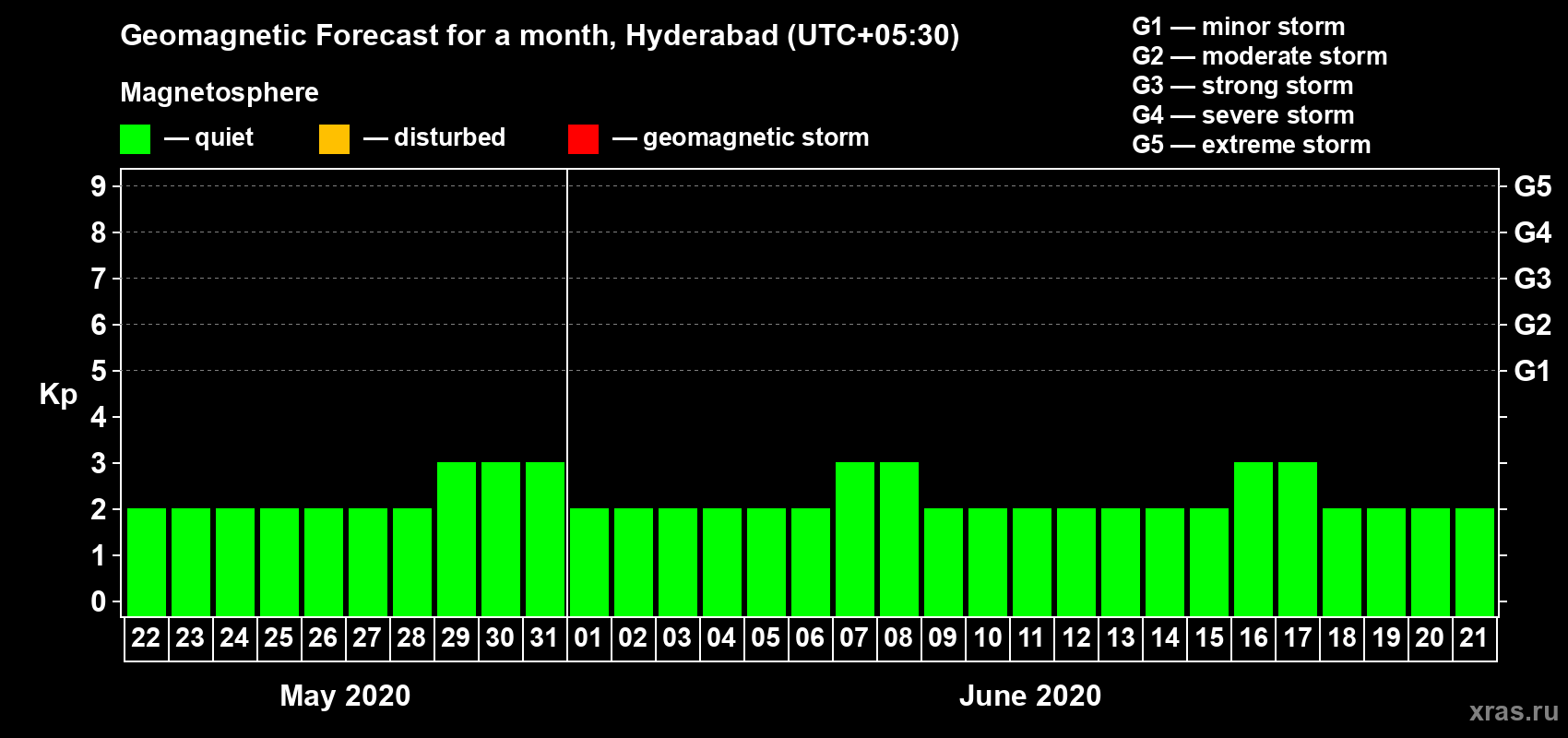Click the bar for May 25
The width and height of the screenshot is (1568, 738).
coord(279,563)
